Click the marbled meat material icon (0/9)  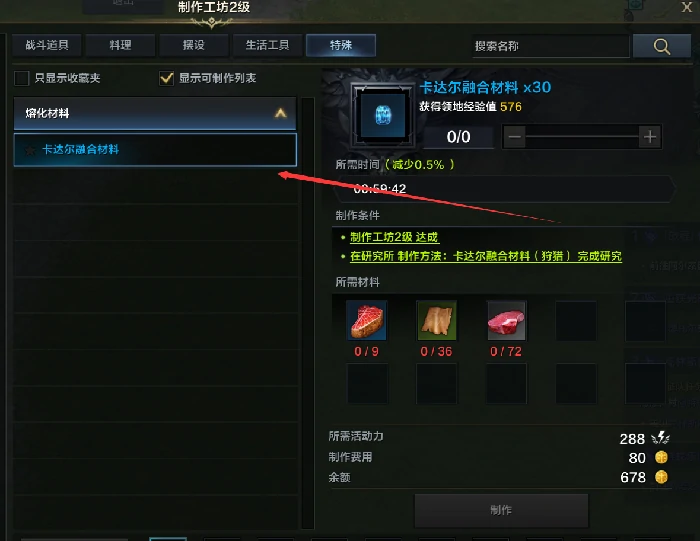tap(367, 320)
